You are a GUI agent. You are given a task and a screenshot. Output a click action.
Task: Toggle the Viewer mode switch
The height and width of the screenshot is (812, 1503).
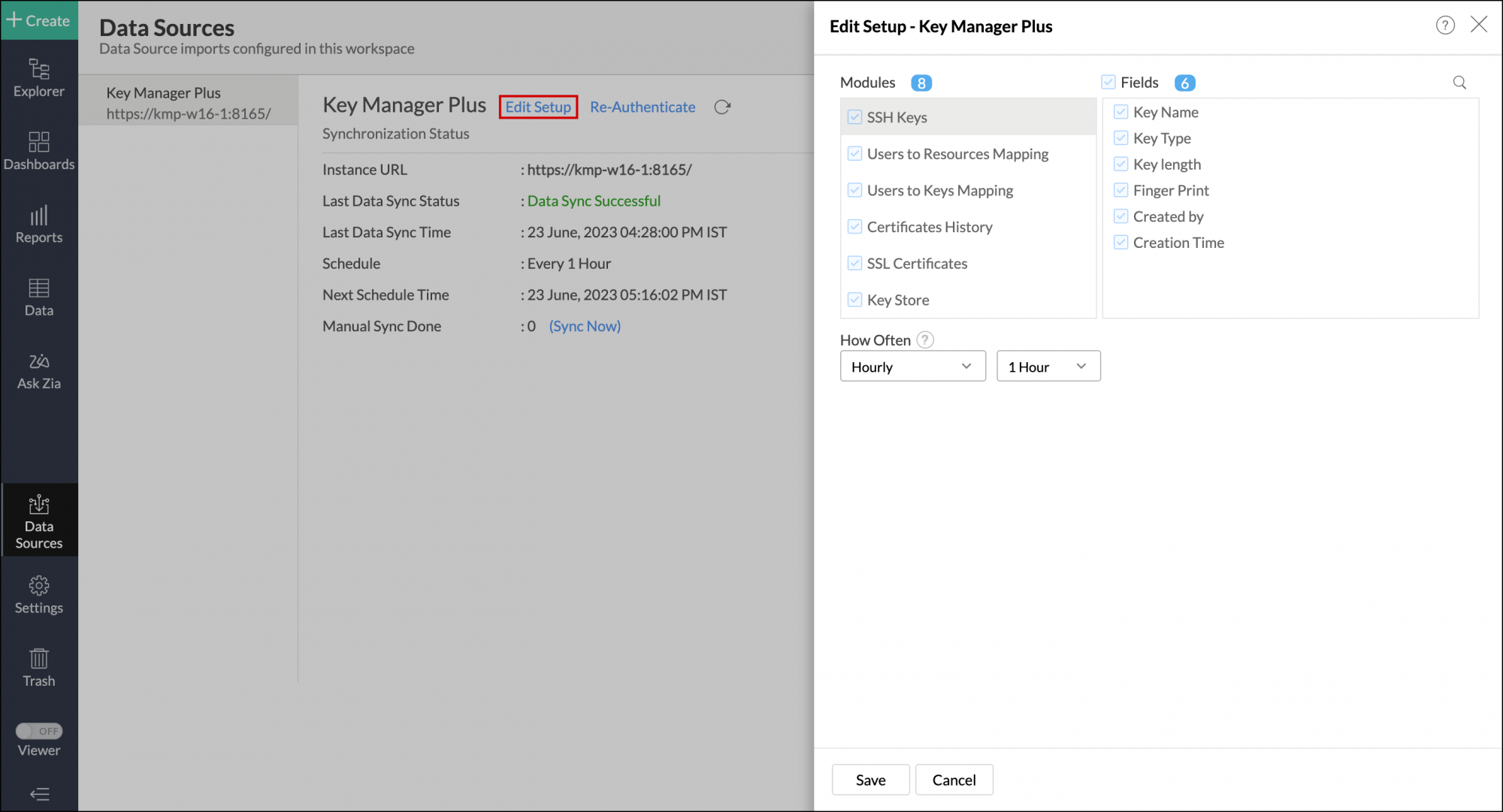[39, 731]
